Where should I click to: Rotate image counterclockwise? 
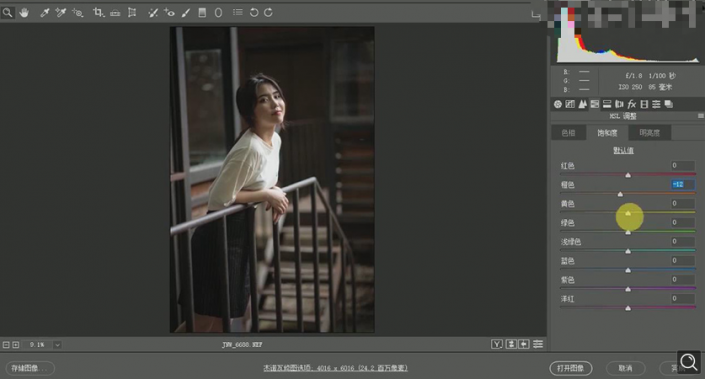[254, 13]
